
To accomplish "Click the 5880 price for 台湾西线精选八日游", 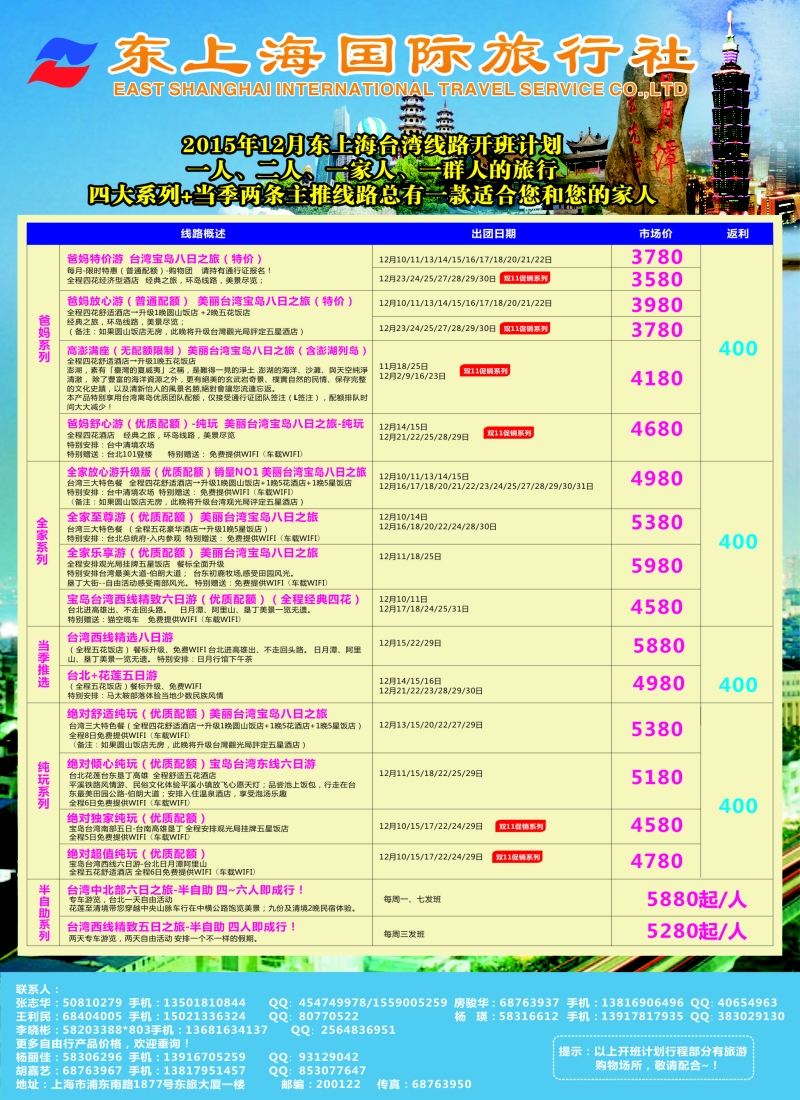I will click(658, 645).
